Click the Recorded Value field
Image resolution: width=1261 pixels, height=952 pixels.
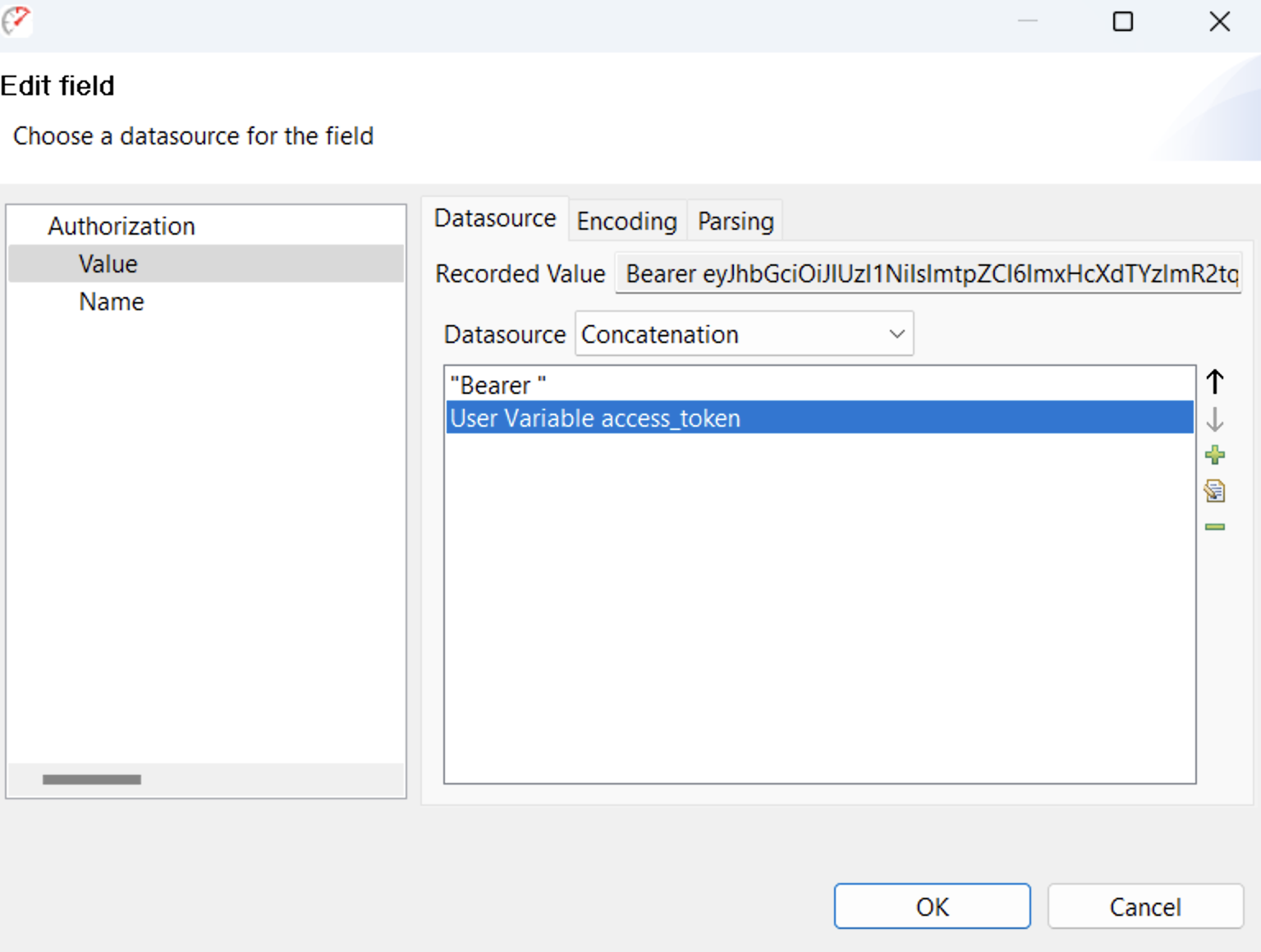tap(929, 273)
